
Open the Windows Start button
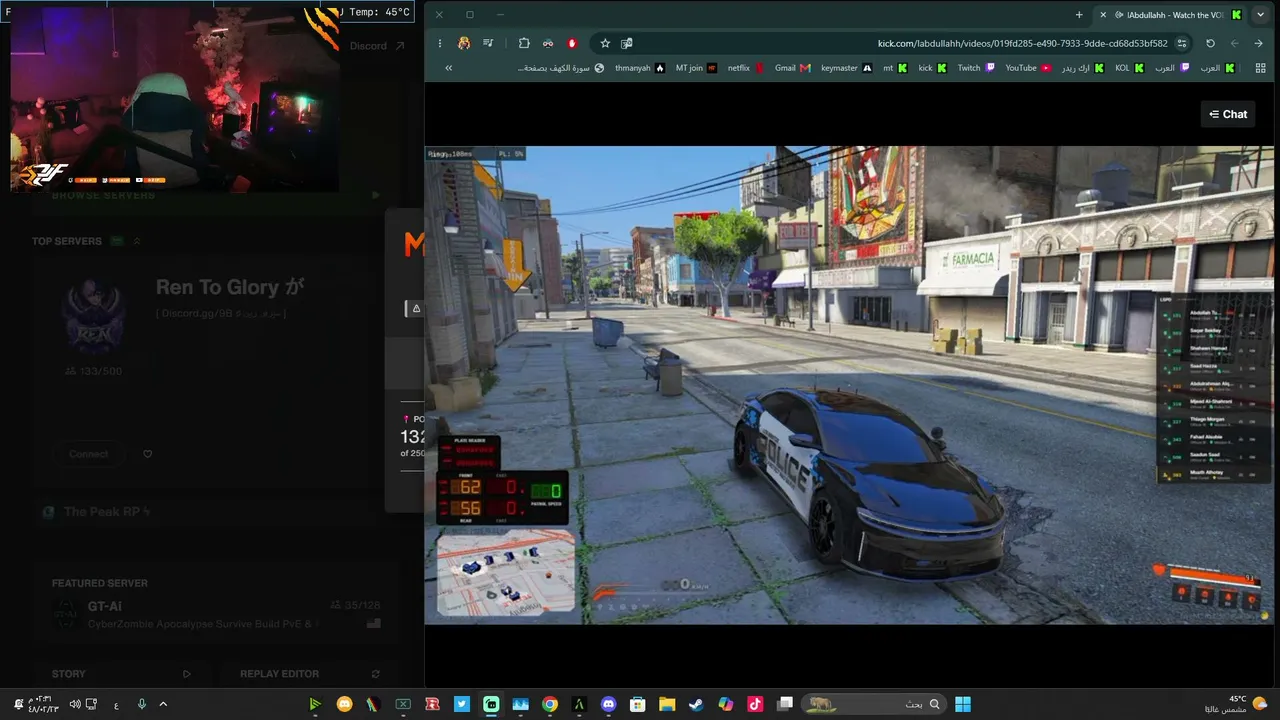pyautogui.click(x=963, y=704)
